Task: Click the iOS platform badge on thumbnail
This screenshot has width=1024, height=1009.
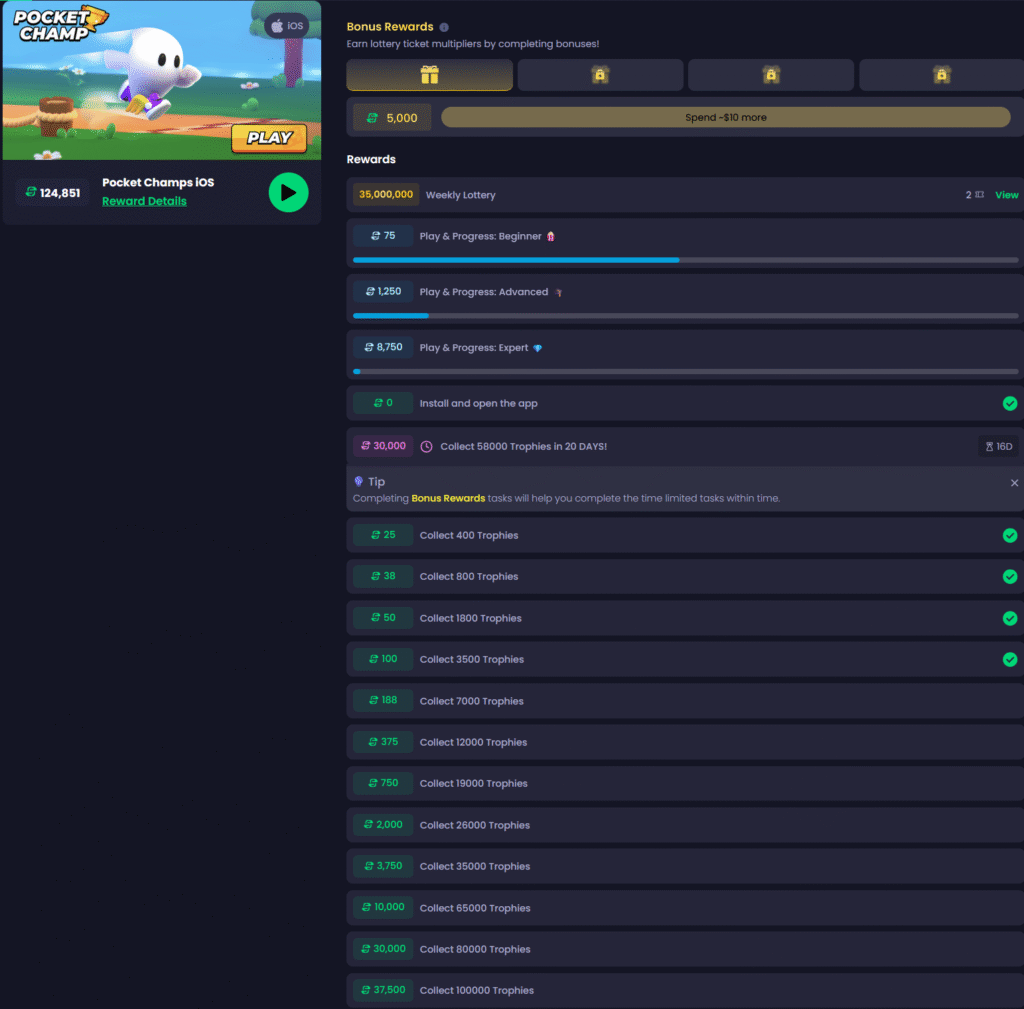Action: click(287, 26)
